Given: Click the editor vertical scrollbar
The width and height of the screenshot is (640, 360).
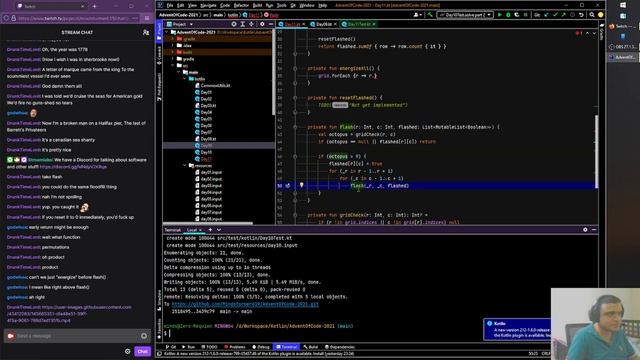Looking at the screenshot, I should 596,151.
